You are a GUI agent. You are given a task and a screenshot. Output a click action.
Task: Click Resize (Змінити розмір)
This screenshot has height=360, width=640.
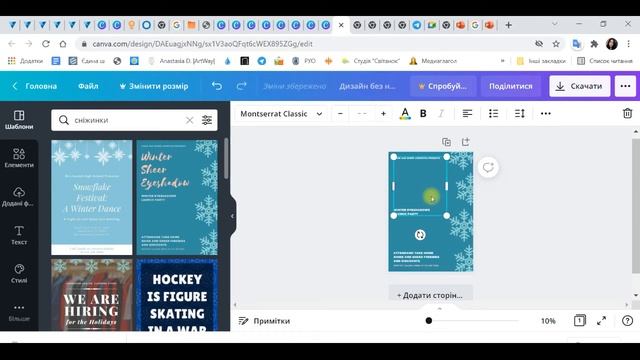pos(154,86)
